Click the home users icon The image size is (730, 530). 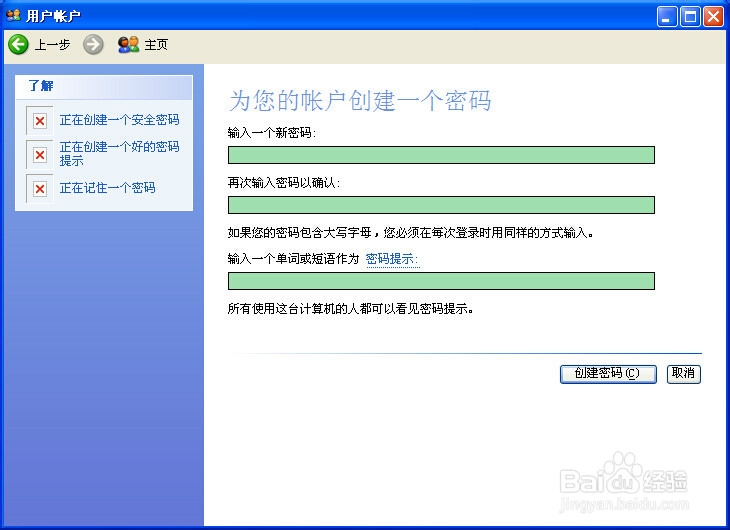coord(128,45)
